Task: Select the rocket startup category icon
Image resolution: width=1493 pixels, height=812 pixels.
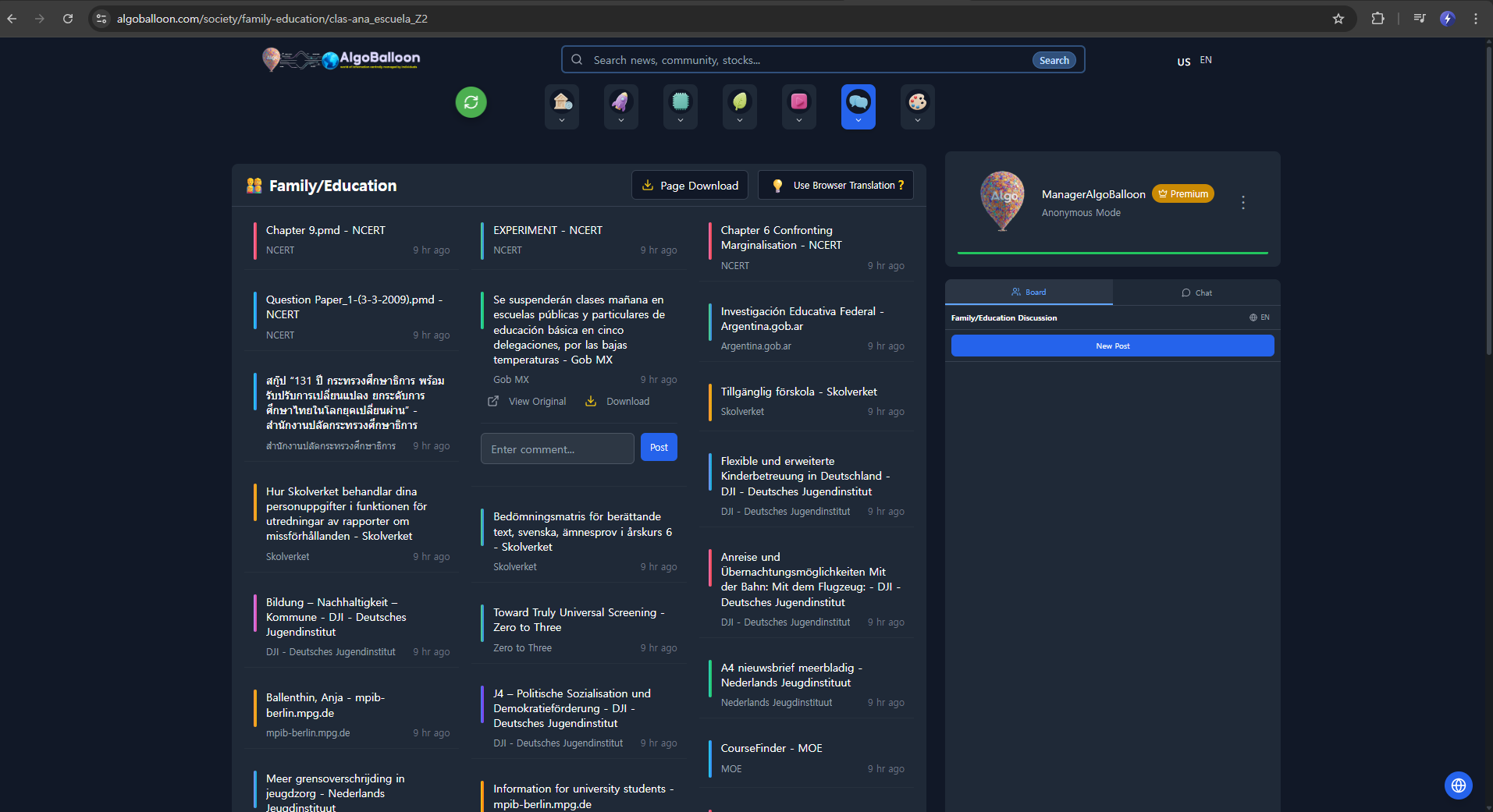Action: [620, 102]
